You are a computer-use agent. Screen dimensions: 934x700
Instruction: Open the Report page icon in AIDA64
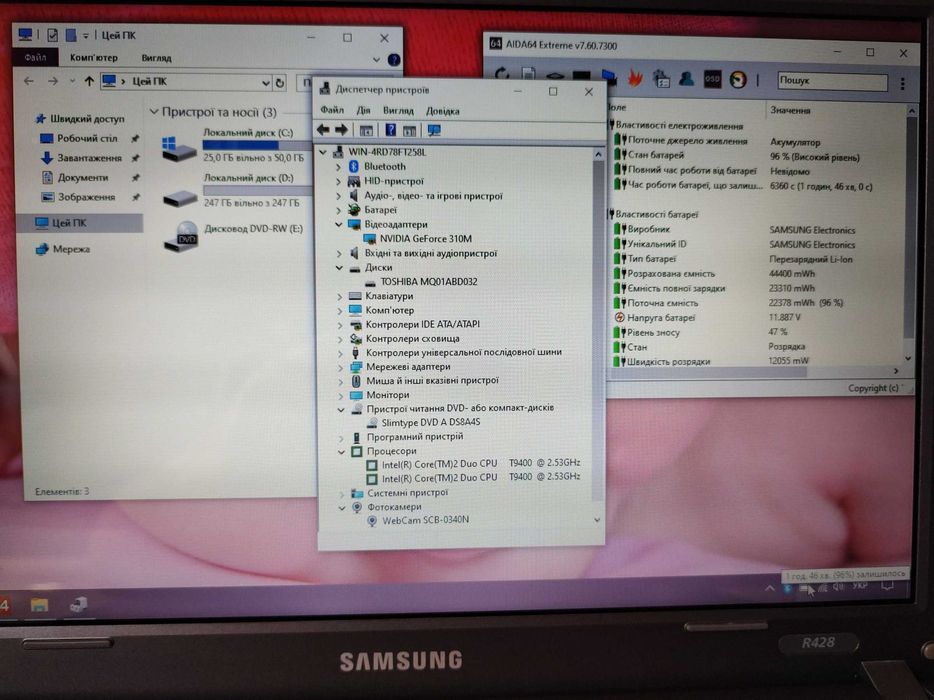[528, 75]
